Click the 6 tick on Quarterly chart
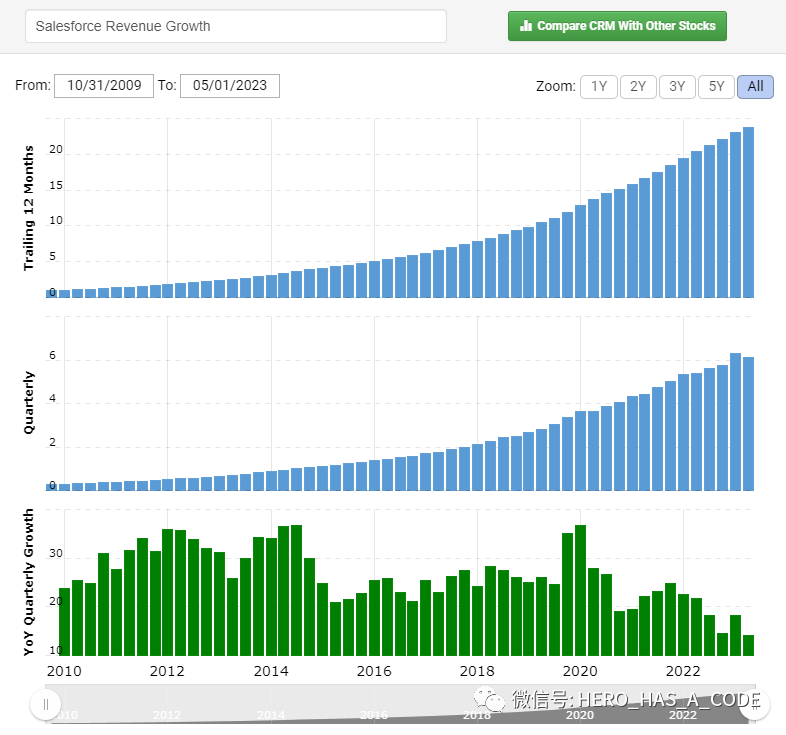Image resolution: width=786 pixels, height=735 pixels. [x=53, y=355]
